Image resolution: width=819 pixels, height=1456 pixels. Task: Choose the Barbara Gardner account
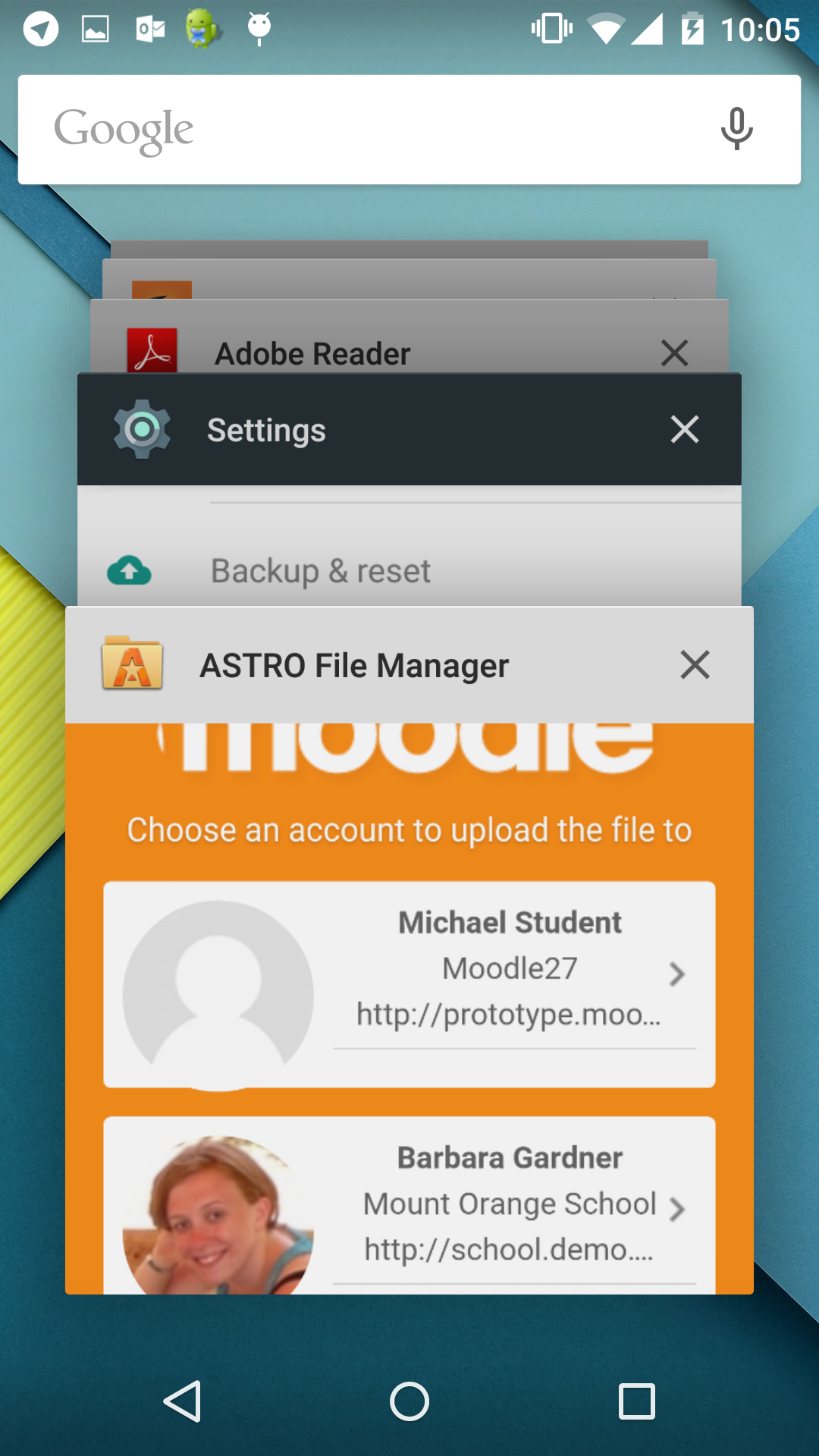click(x=409, y=1205)
